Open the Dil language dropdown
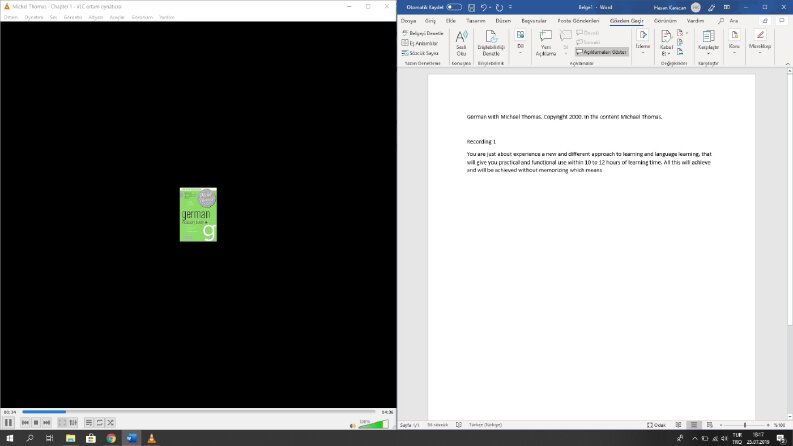Image resolution: width=793 pixels, height=446 pixels. pos(520,43)
